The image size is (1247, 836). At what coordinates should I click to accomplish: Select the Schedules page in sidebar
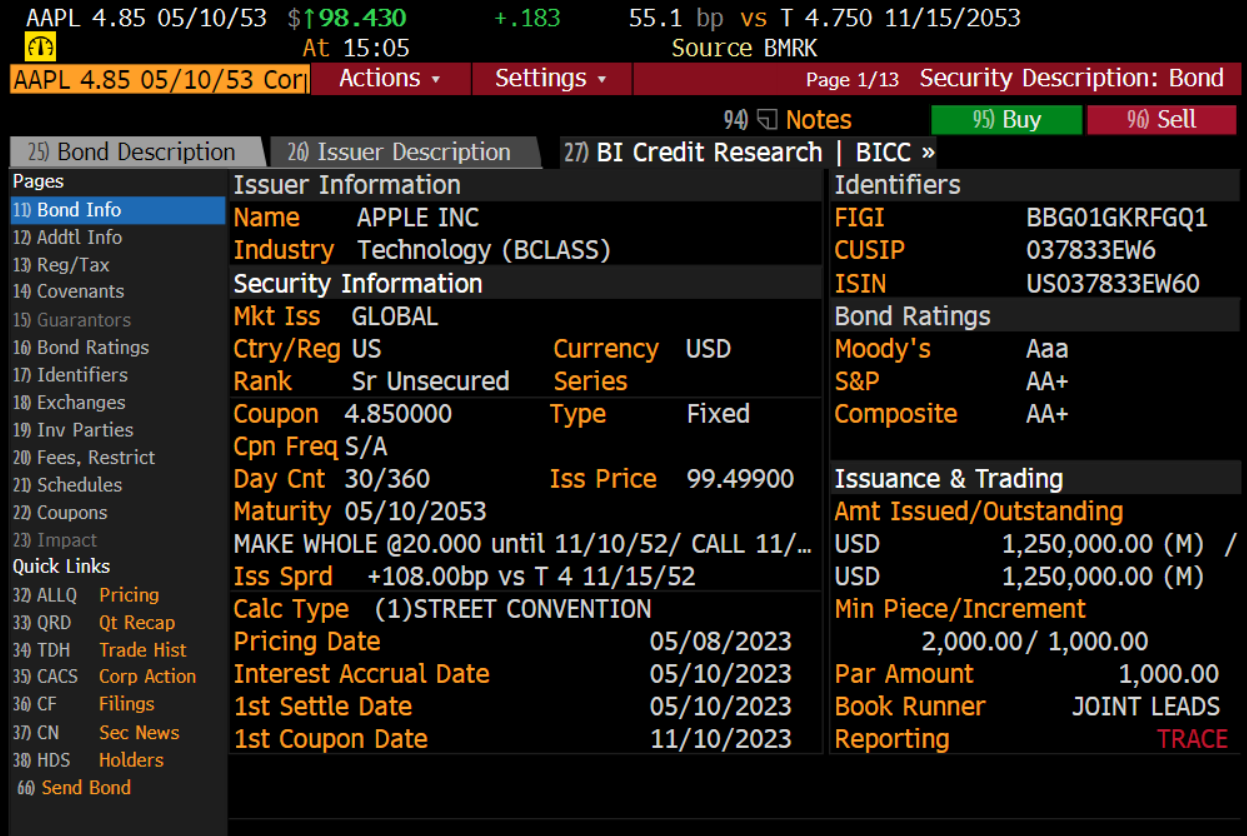pyautogui.click(x=79, y=485)
